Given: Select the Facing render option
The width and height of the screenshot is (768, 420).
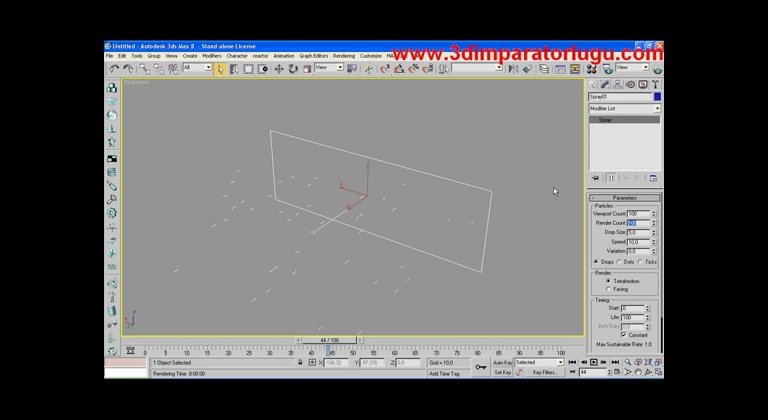Looking at the screenshot, I should 608,289.
